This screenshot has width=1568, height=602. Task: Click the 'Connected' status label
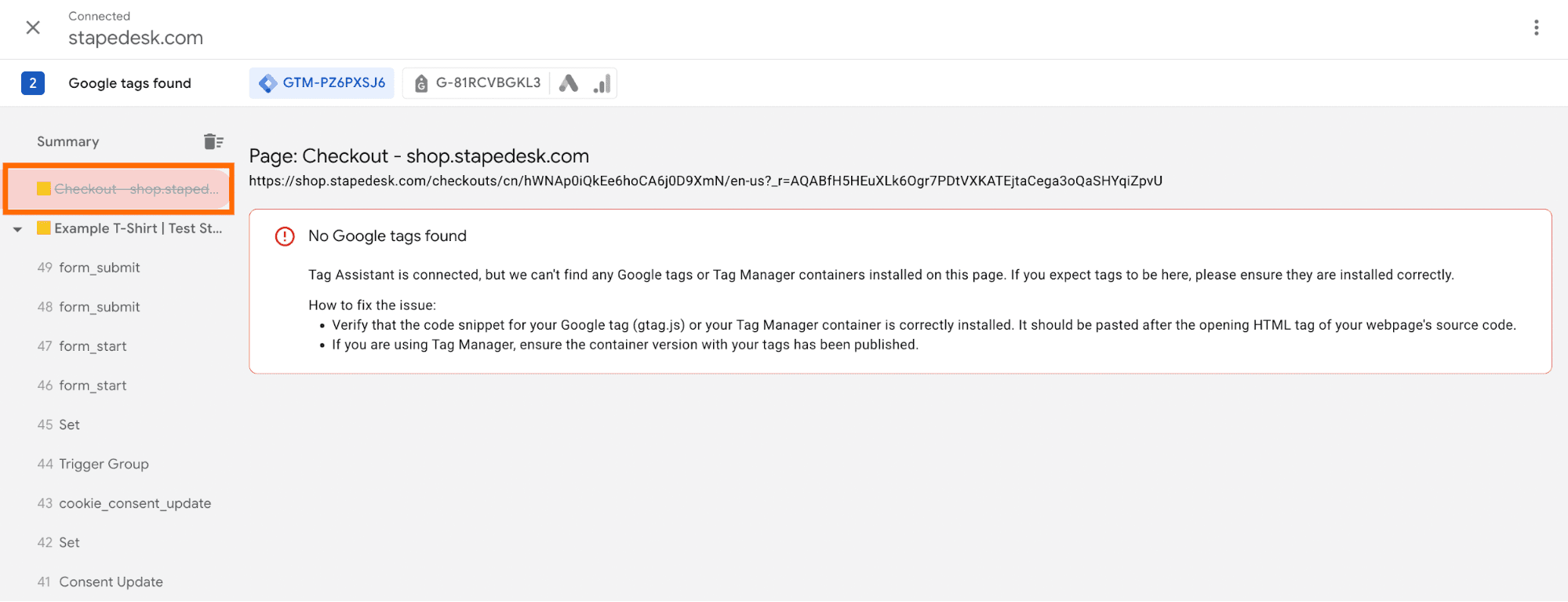(x=100, y=16)
